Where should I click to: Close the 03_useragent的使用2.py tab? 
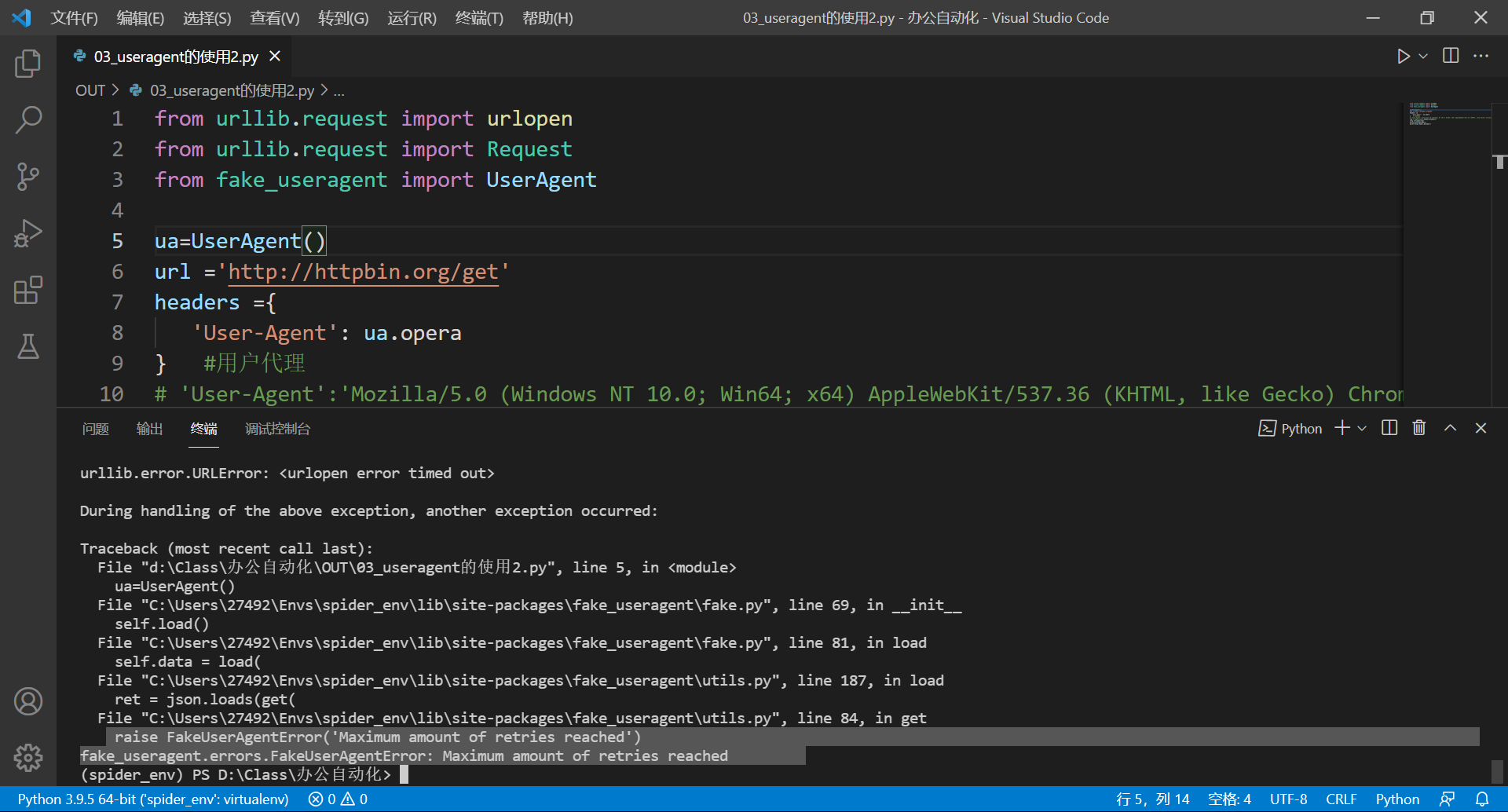coord(275,56)
